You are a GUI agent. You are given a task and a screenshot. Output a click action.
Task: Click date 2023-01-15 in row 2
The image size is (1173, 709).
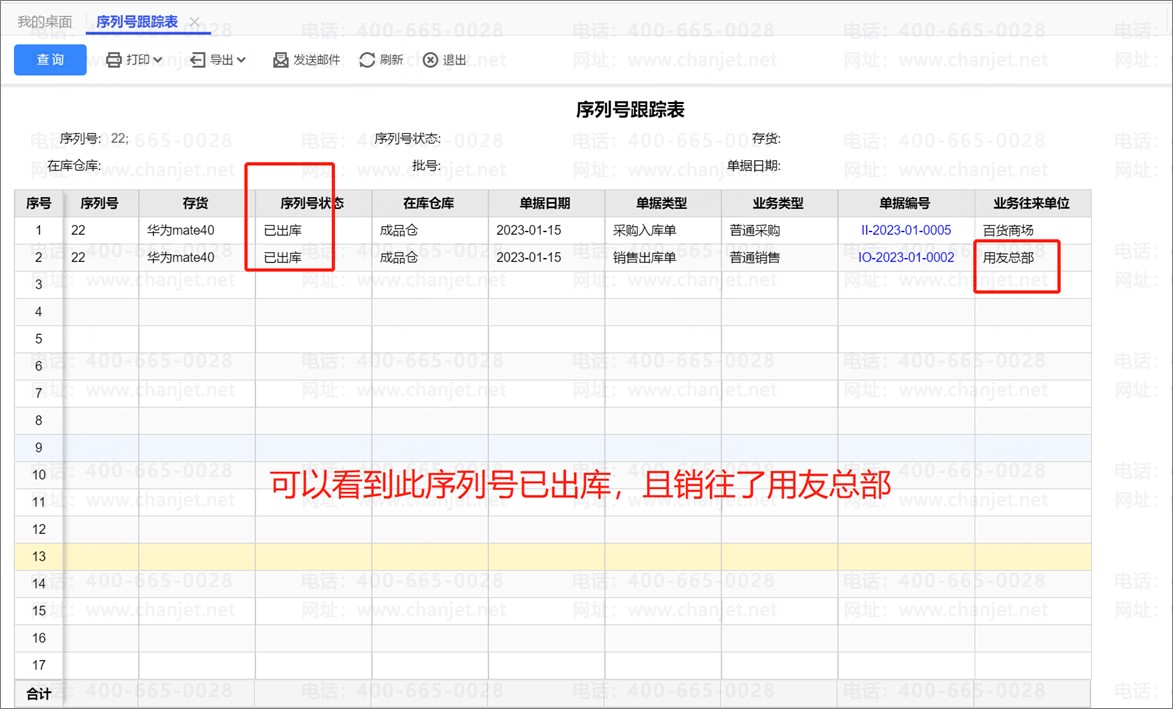click(529, 257)
